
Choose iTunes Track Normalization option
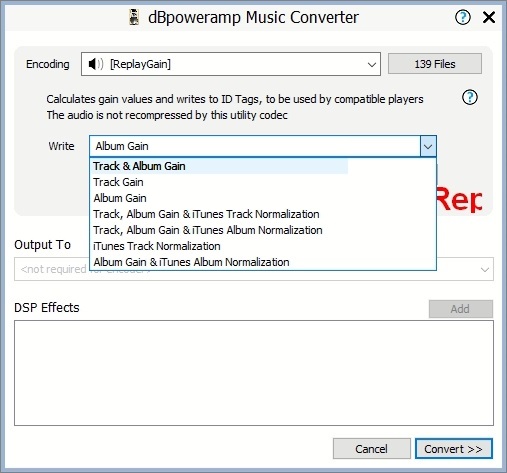(263, 246)
